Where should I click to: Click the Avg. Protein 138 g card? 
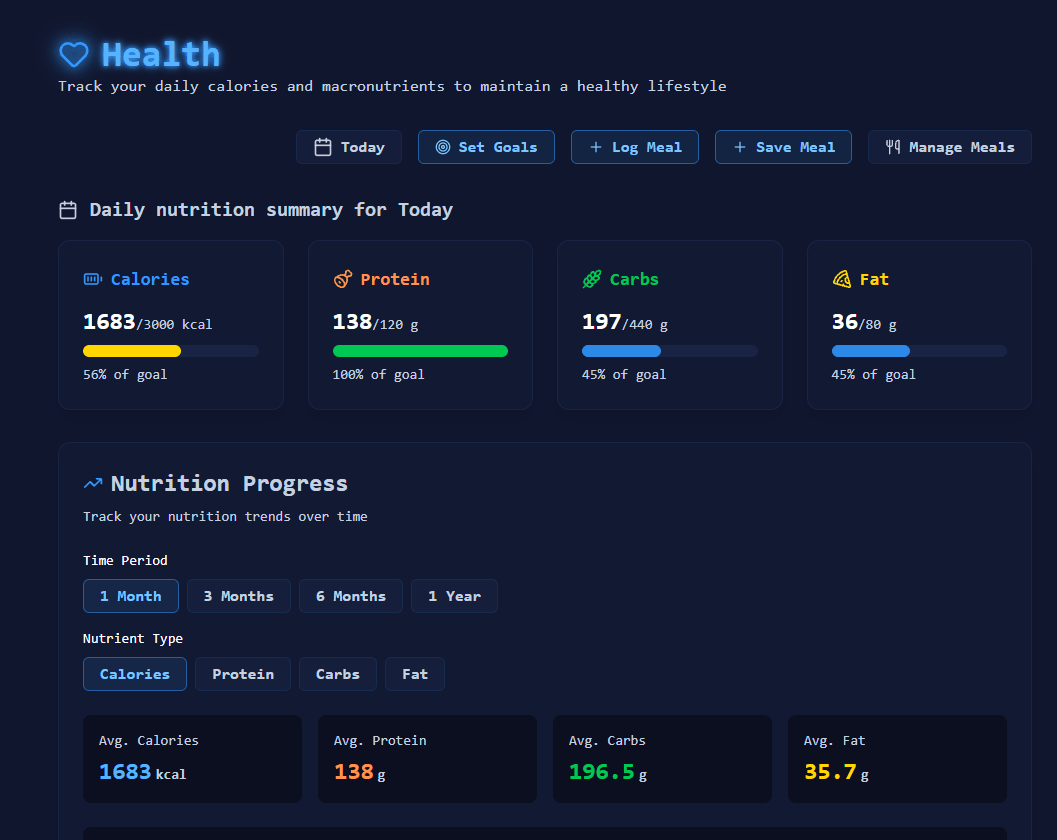click(427, 758)
